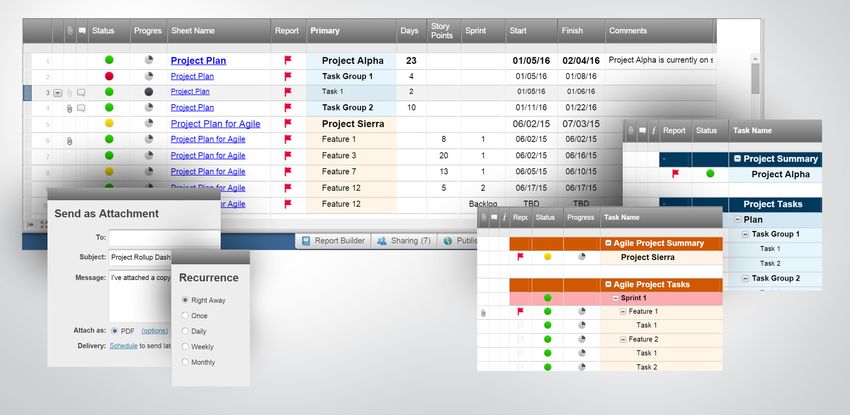Click red flag beside Project Alpha in summary sheet
Image resolution: width=850 pixels, height=415 pixels.
(675, 174)
